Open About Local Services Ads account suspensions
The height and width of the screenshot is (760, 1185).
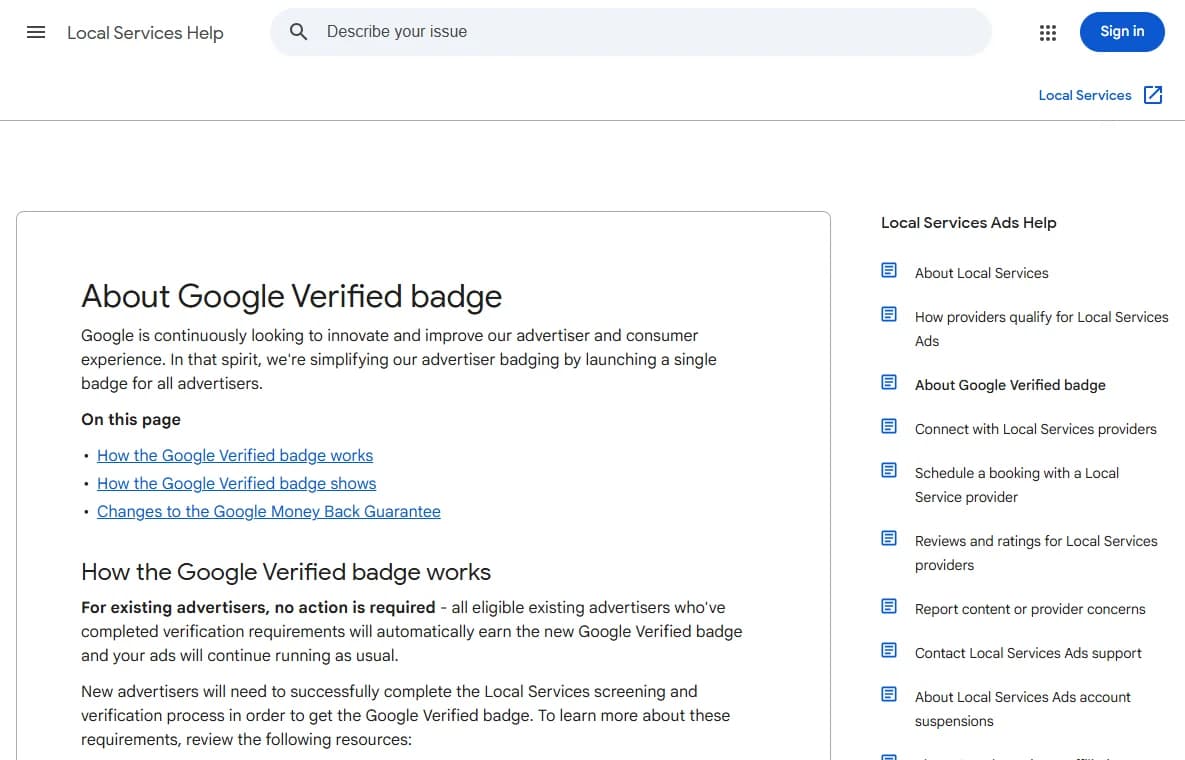(x=1023, y=709)
